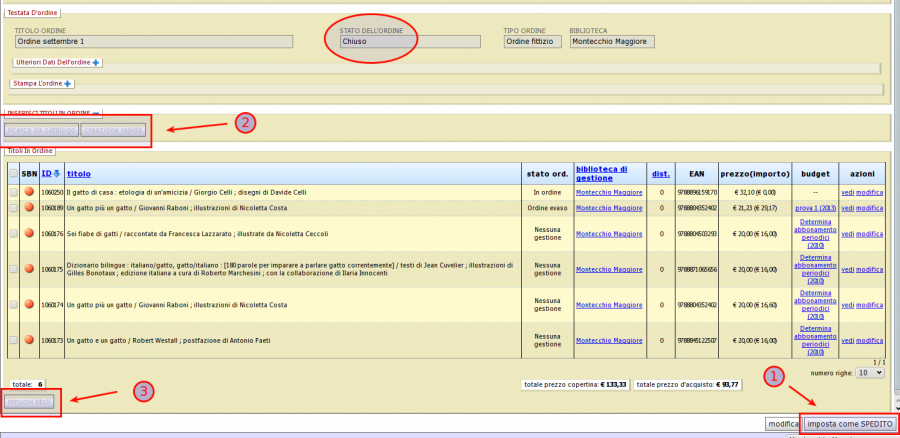The width and height of the screenshot is (900, 438).
Task: Open vedi link for Il gatto di casa
Action: [x=846, y=192]
